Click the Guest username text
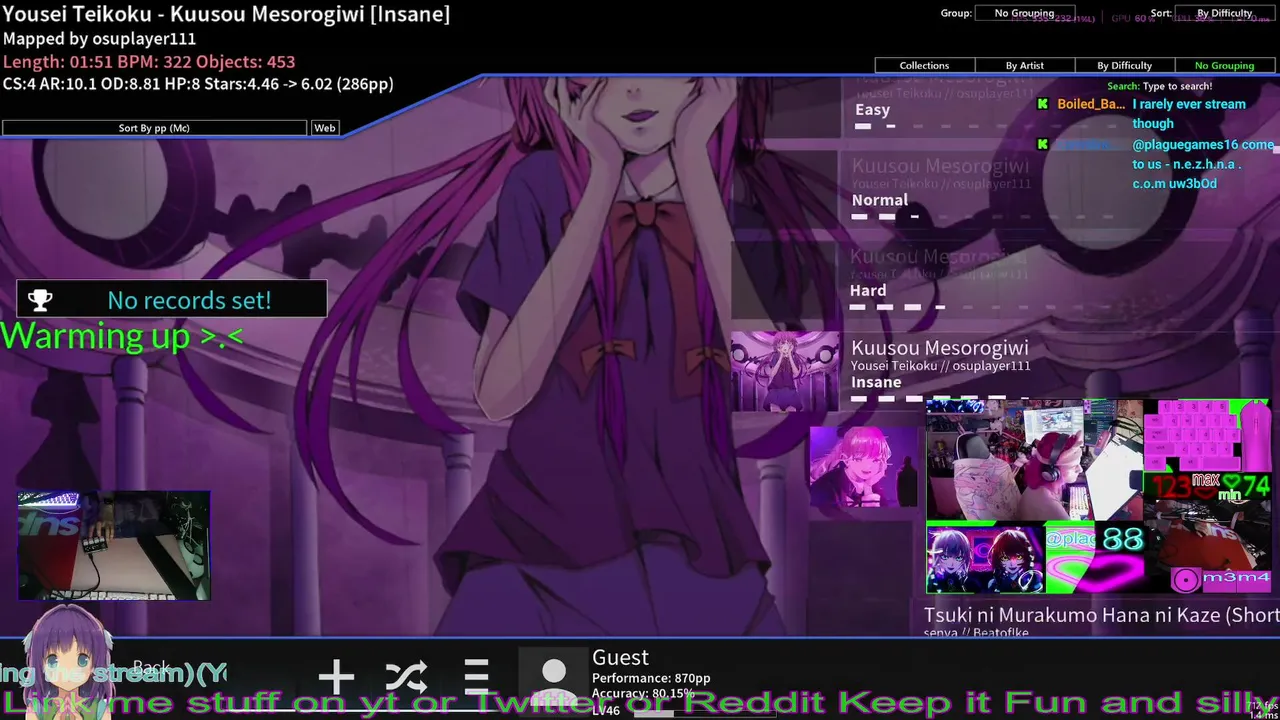 pos(620,657)
